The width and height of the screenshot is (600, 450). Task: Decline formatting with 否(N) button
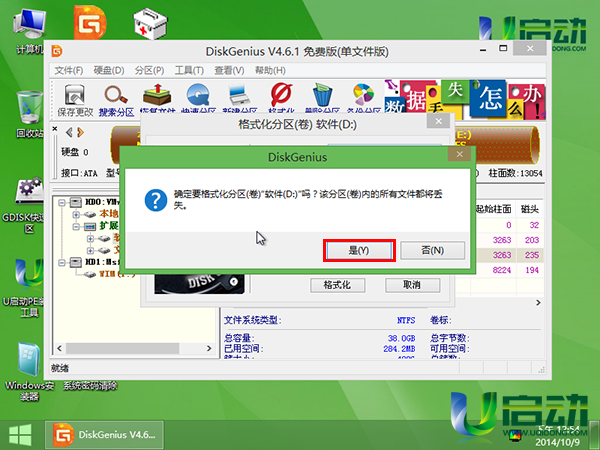[x=432, y=250]
